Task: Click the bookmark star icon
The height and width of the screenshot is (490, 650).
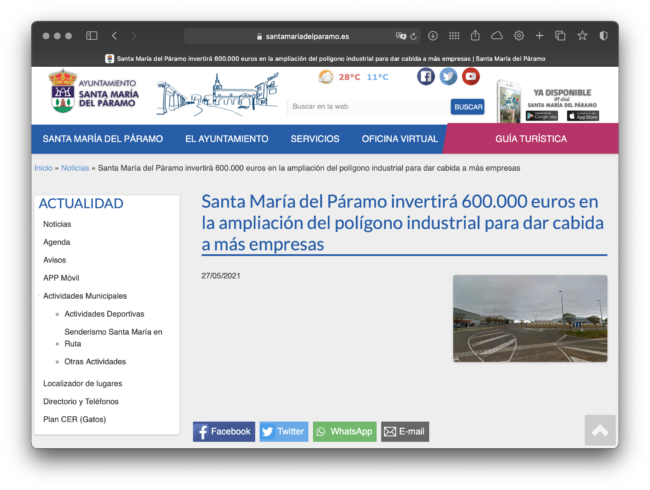Action: (582, 36)
